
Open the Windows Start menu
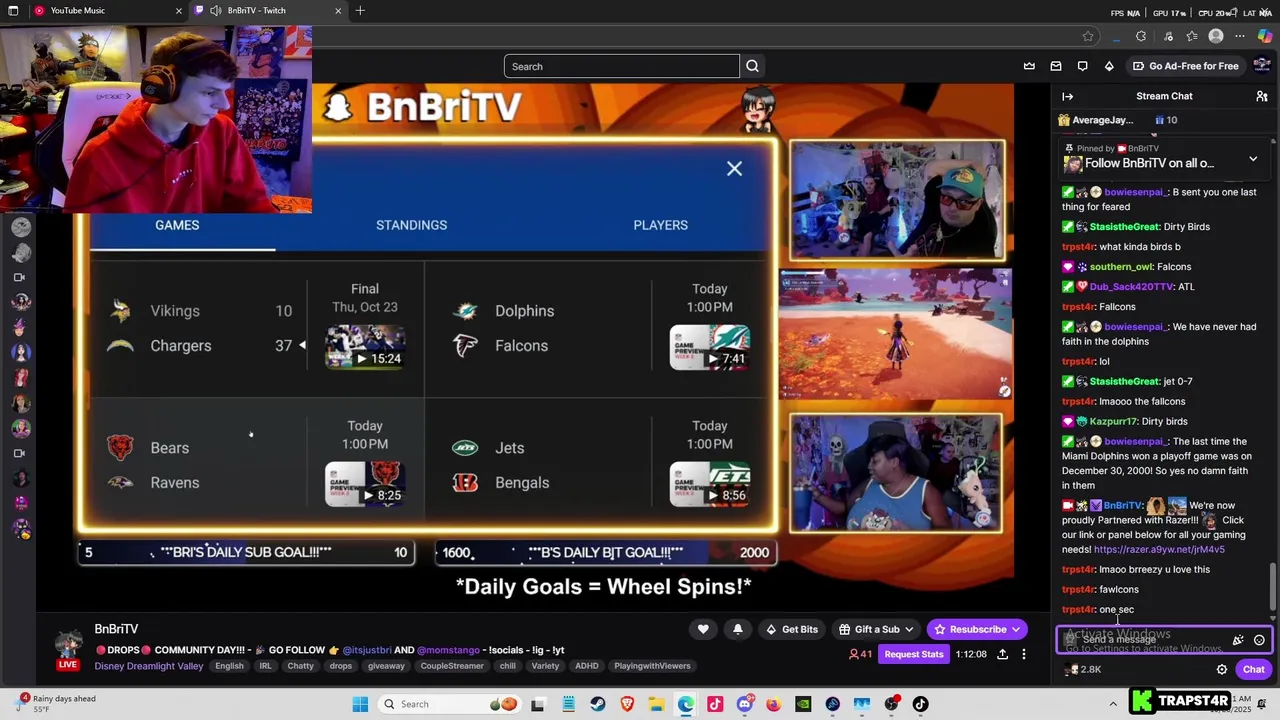tap(360, 704)
